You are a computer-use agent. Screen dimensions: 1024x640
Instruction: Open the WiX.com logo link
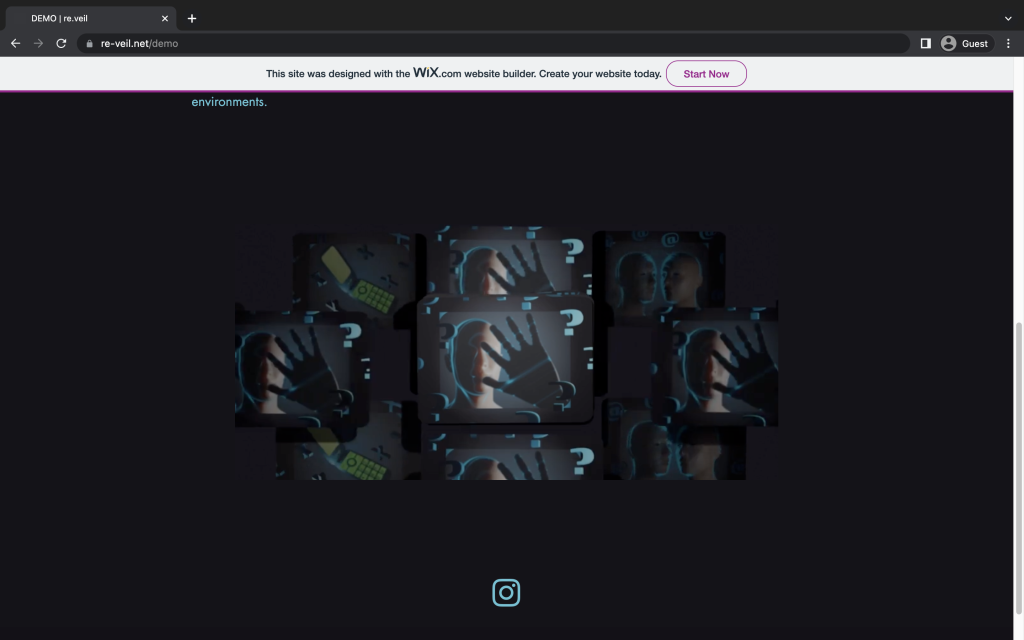[437, 73]
